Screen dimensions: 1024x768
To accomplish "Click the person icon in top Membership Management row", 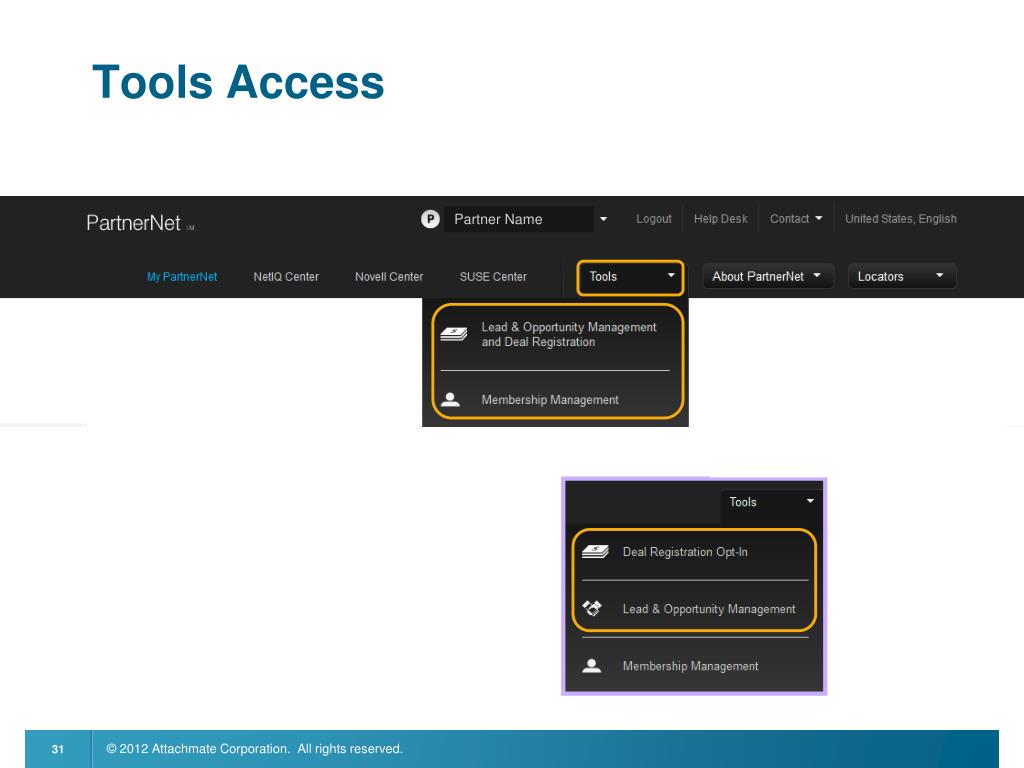I will coord(451,399).
